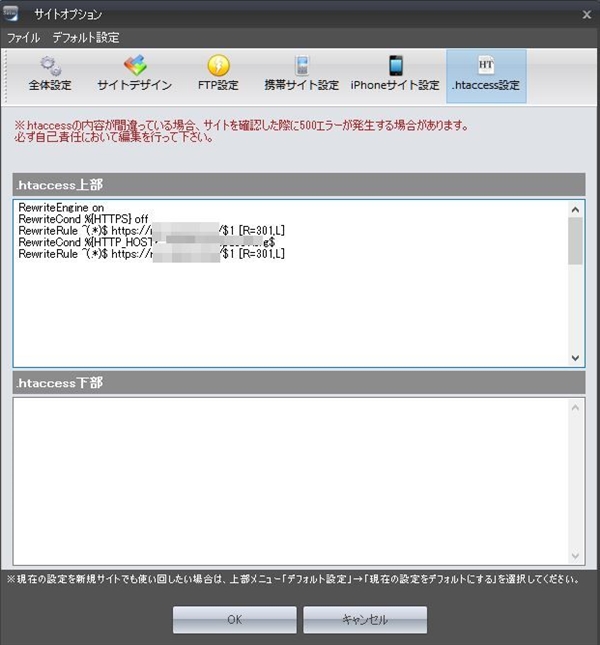The image size is (600, 645).
Task: Open the FTP設定 icon
Action: click(217, 67)
